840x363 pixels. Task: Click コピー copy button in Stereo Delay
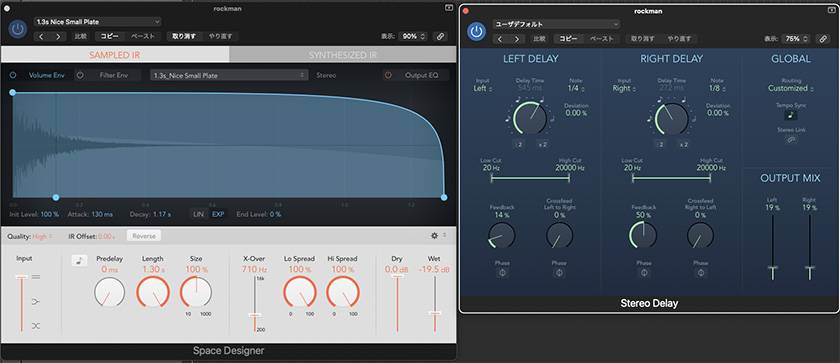(x=568, y=39)
